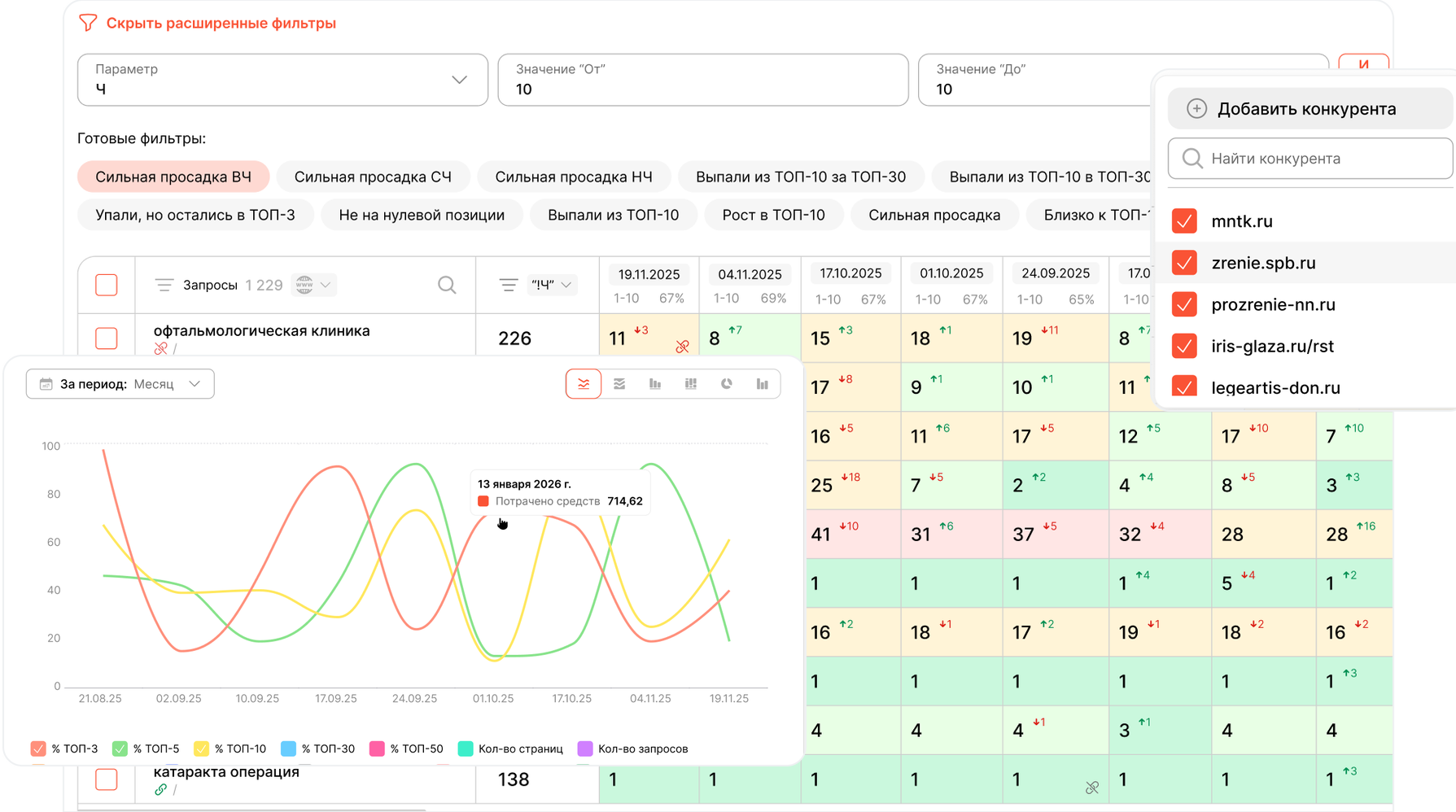Screen dimensions: 1456x812
Task: Select the line chart view icon
Action: click(584, 384)
